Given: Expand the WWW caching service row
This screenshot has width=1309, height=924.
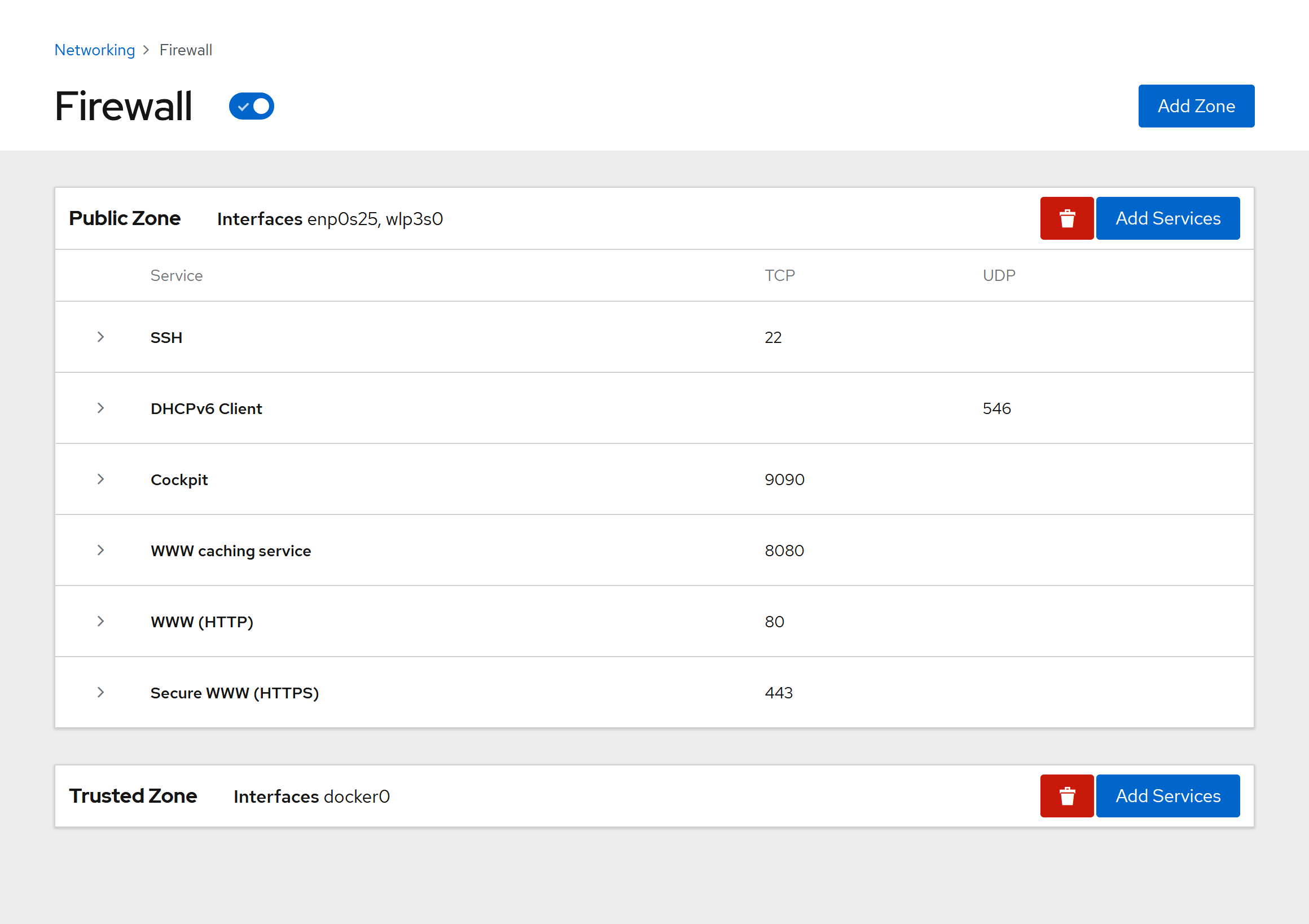Looking at the screenshot, I should (x=100, y=550).
